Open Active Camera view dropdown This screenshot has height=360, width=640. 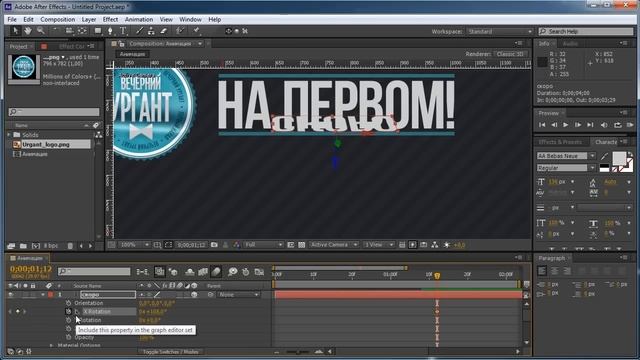(333, 245)
